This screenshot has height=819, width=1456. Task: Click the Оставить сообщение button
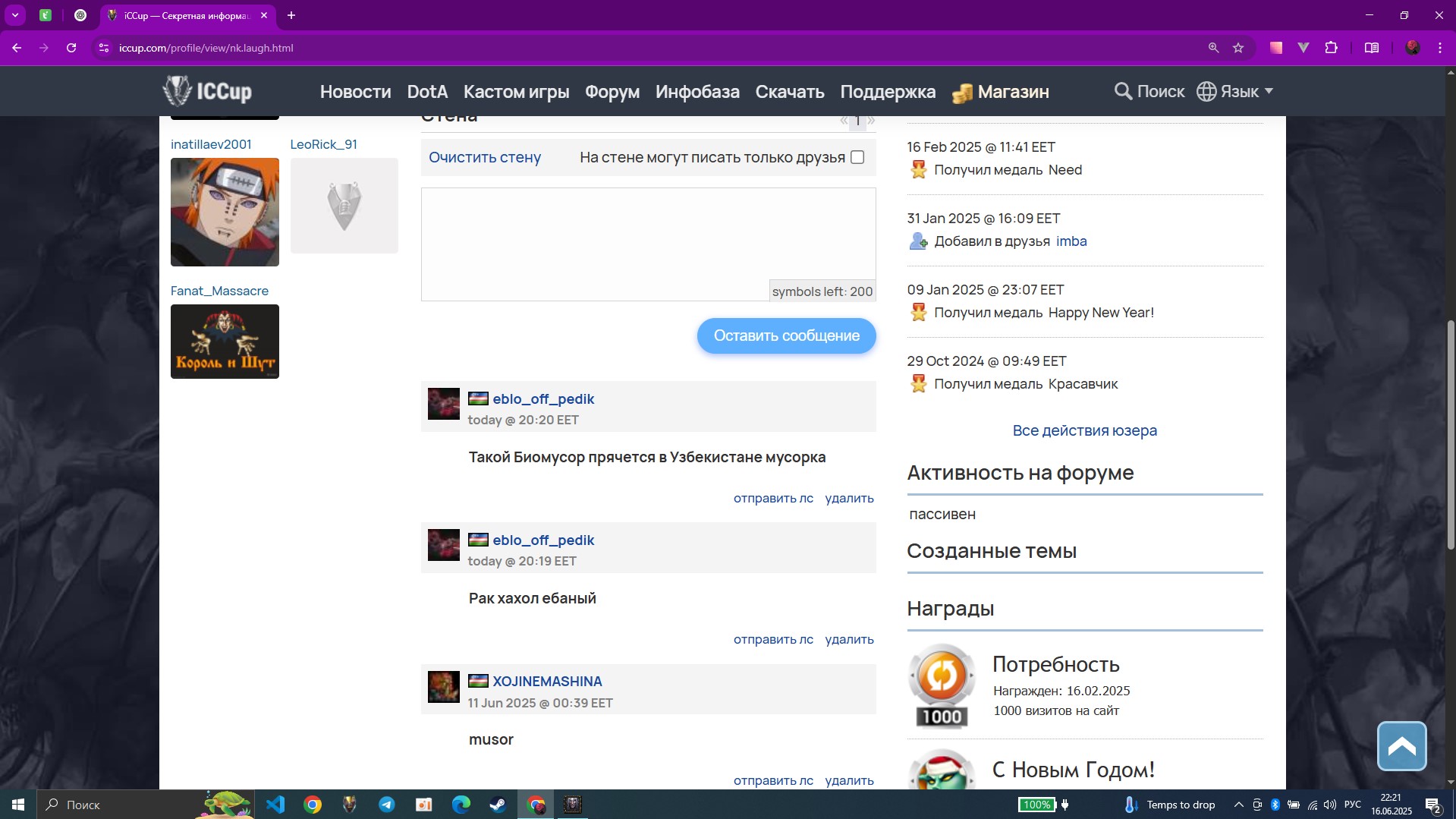click(x=786, y=335)
